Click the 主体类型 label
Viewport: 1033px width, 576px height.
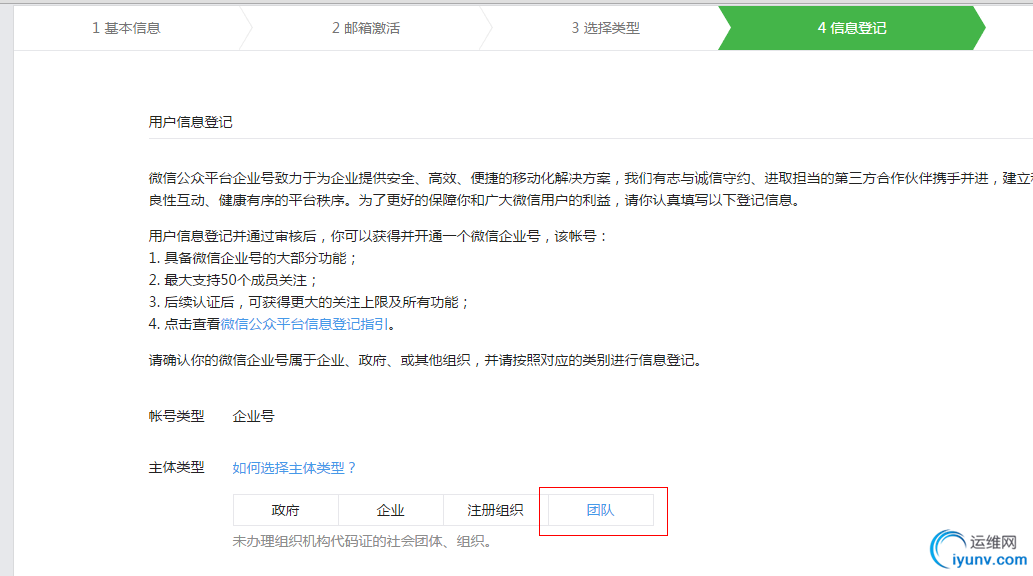click(177, 467)
